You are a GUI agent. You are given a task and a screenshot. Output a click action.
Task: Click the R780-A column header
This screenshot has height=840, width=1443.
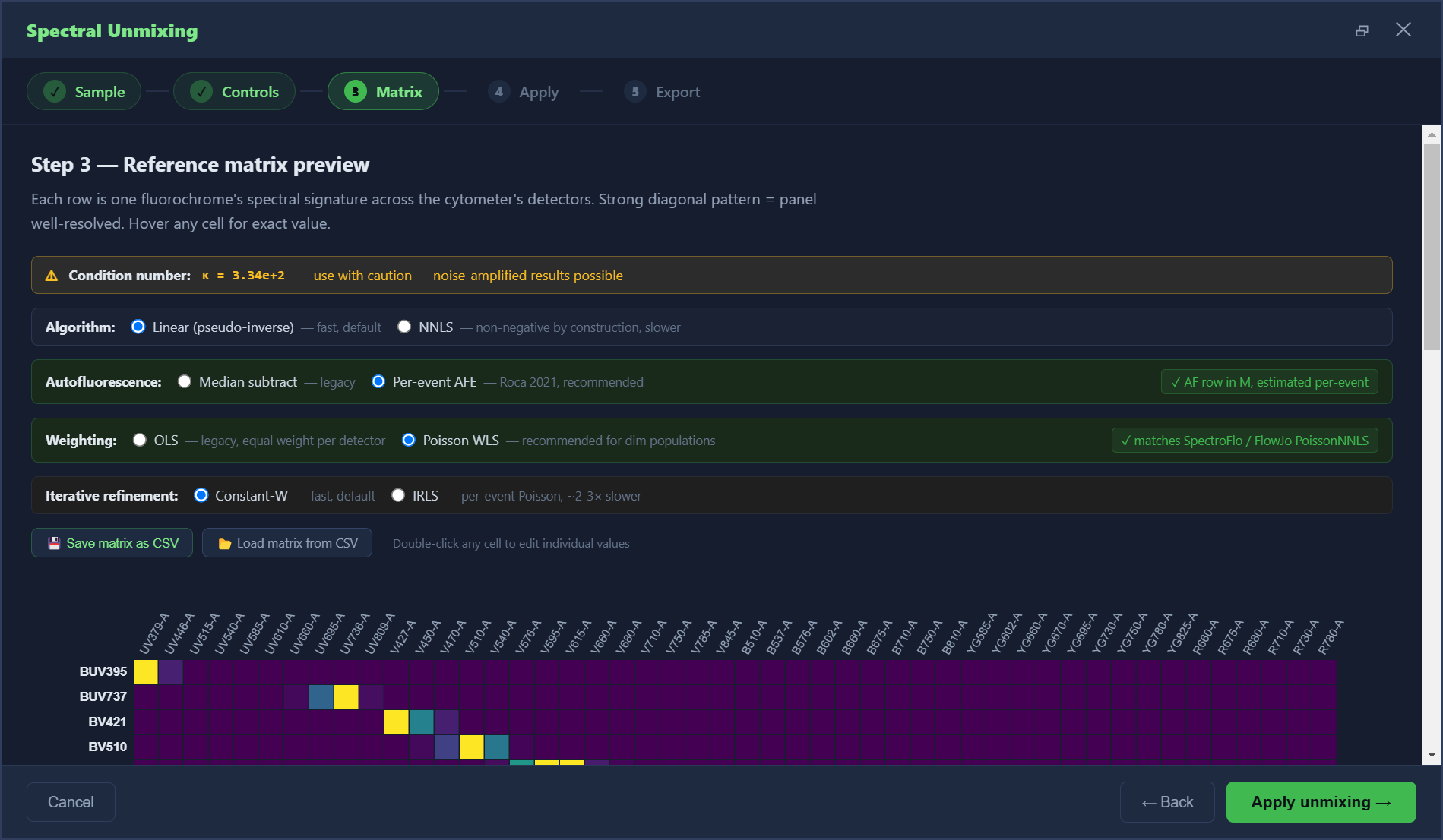tap(1331, 637)
